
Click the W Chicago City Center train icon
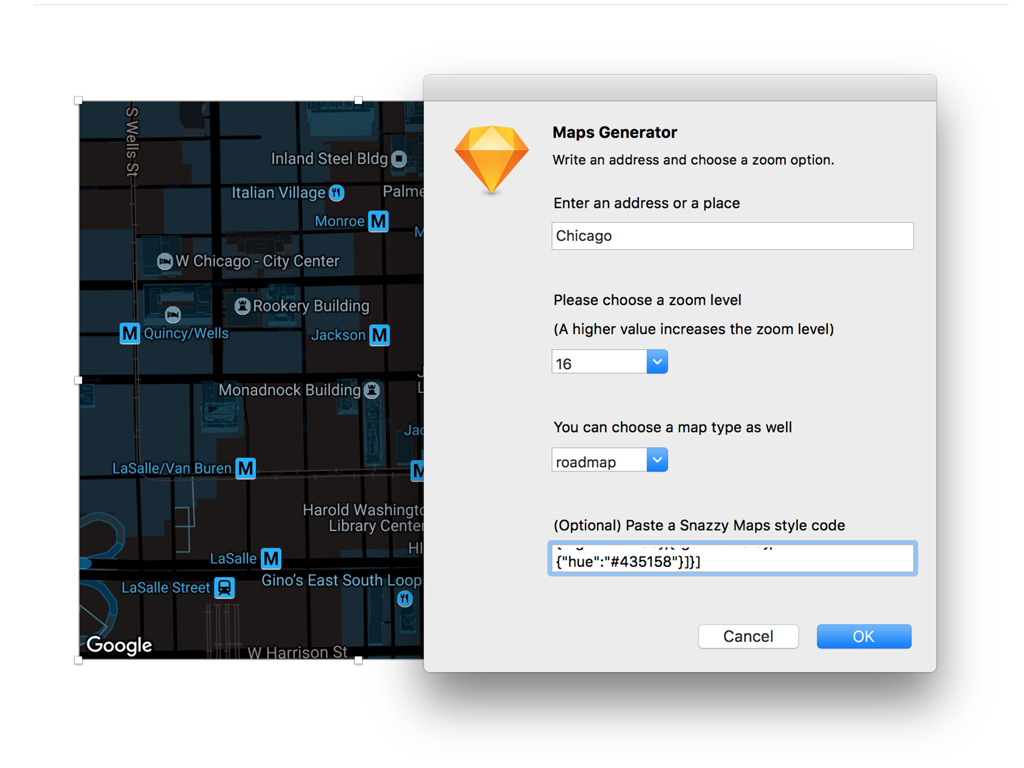[165, 261]
